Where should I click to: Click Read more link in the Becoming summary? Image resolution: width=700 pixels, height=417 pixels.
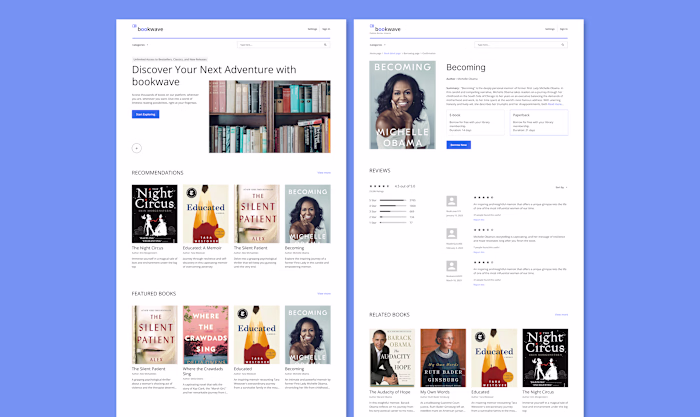tap(556, 104)
